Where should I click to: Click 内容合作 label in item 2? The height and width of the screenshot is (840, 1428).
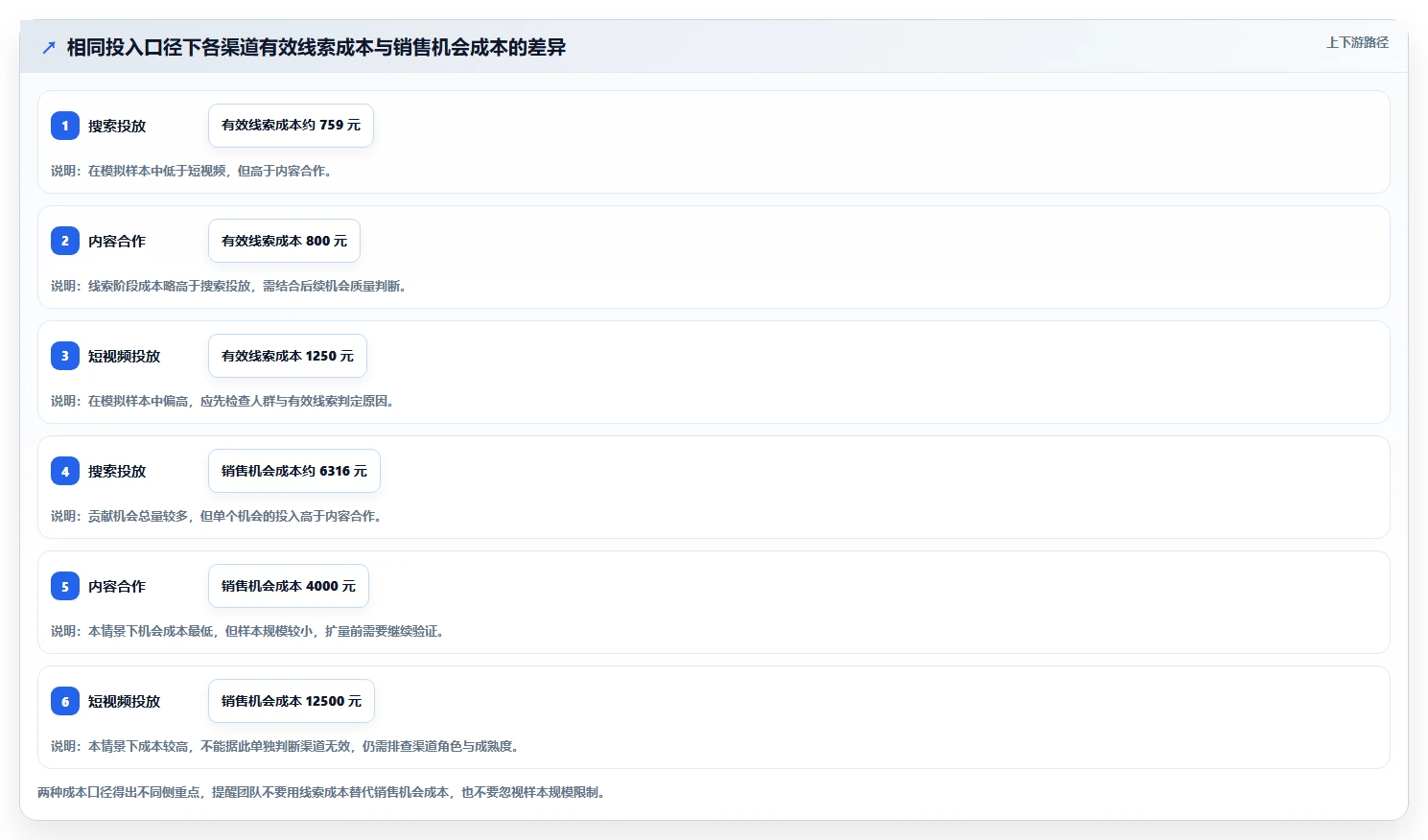pyautogui.click(x=117, y=241)
